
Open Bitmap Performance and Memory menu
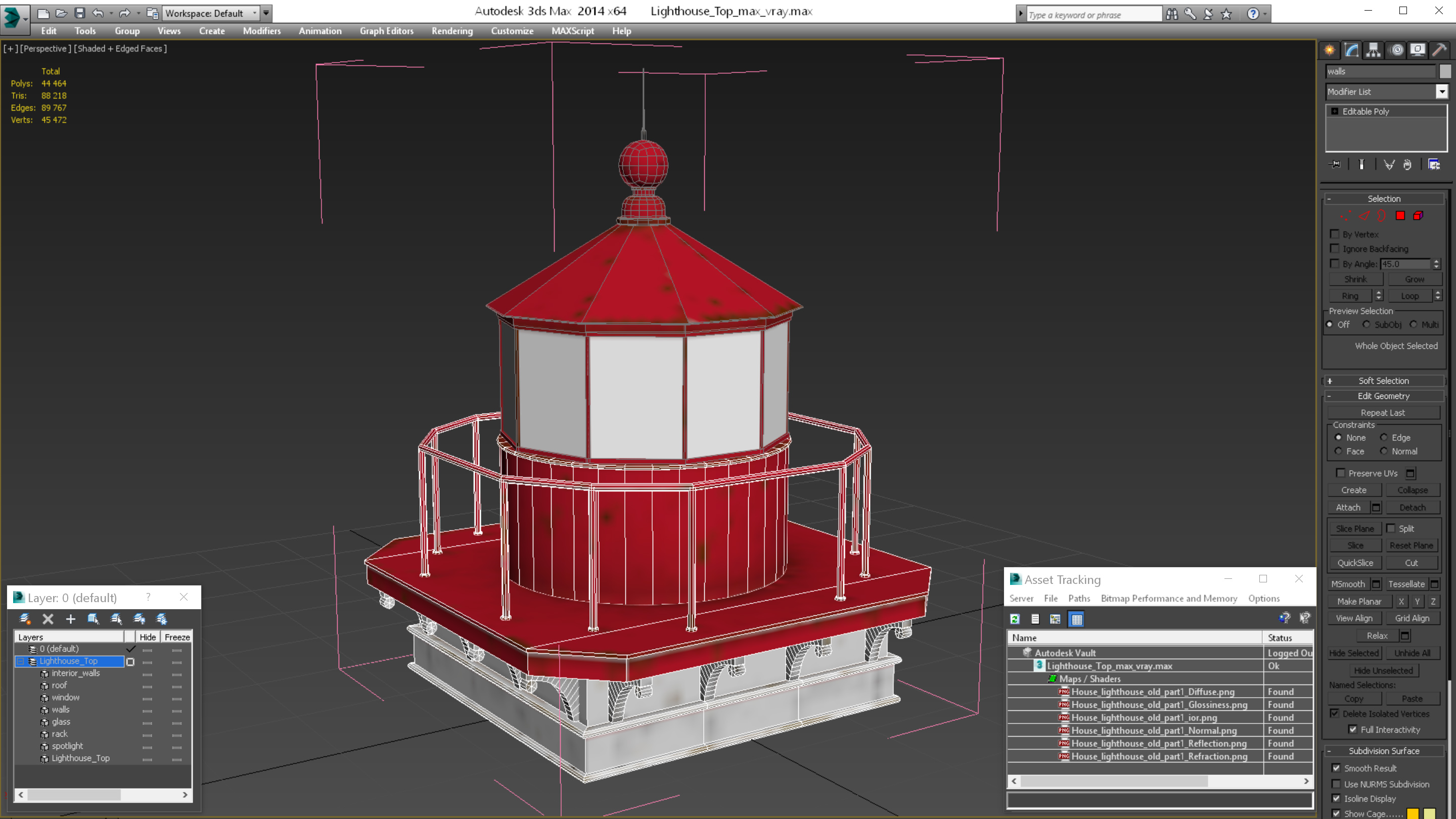tap(1169, 599)
